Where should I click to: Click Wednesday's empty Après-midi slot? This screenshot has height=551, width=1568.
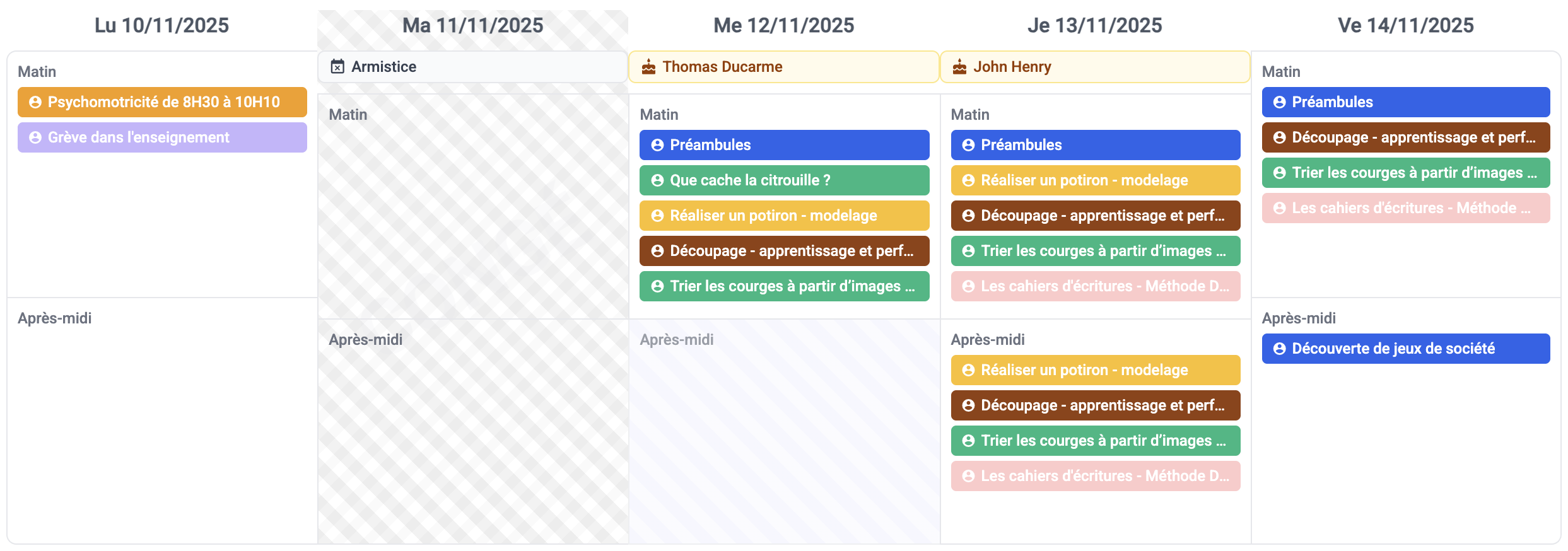pyautogui.click(x=784, y=435)
